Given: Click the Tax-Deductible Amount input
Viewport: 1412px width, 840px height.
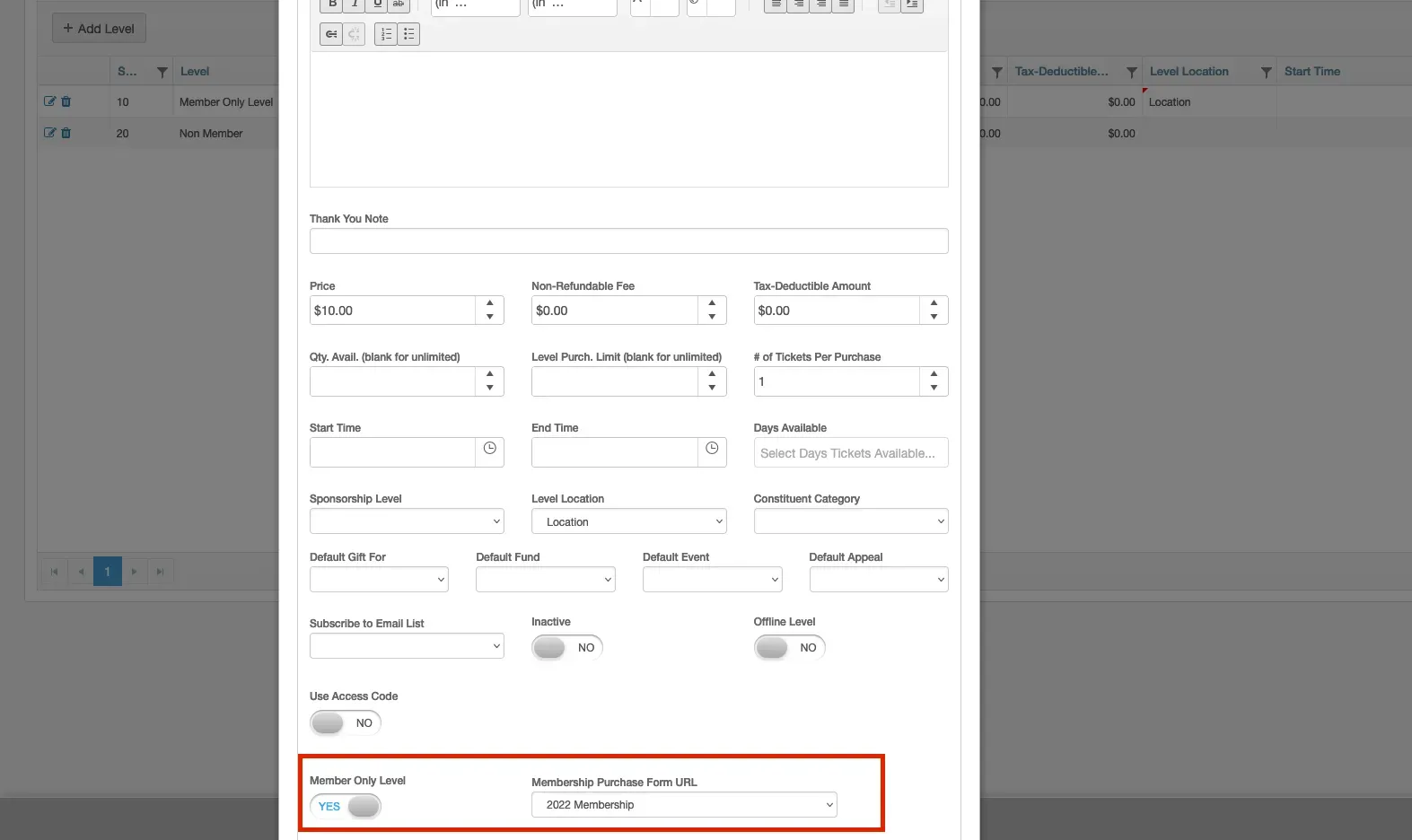Looking at the screenshot, I should pyautogui.click(x=837, y=311).
